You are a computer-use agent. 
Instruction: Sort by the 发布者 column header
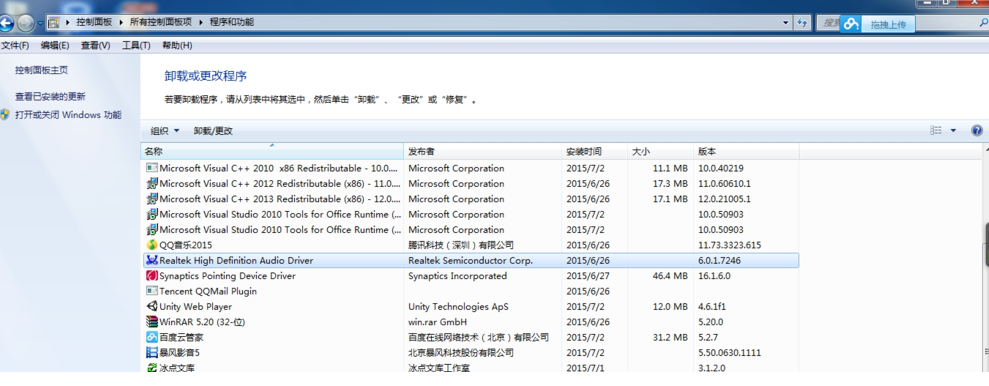coord(483,152)
